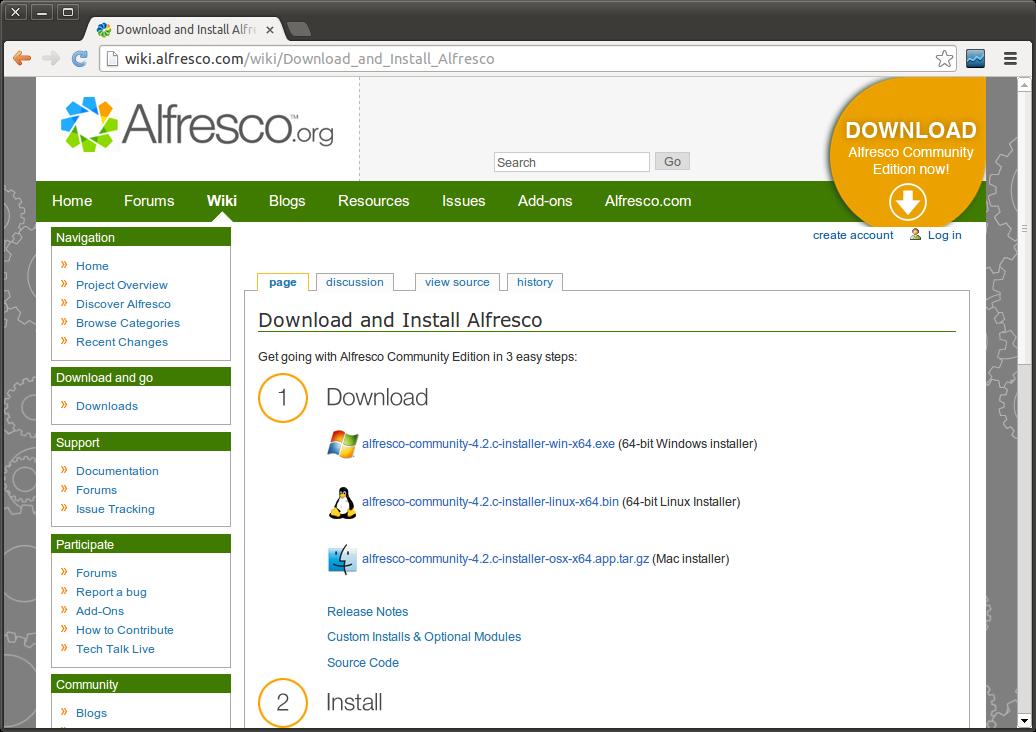Open Recent Changes sidebar link
Viewport: 1036px width, 732px height.
(122, 342)
